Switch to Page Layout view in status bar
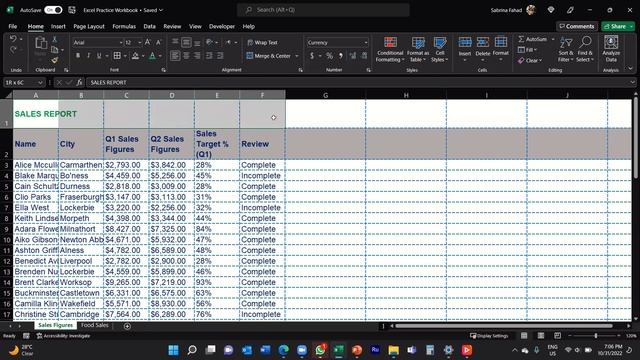The image size is (640, 360). click(541, 336)
